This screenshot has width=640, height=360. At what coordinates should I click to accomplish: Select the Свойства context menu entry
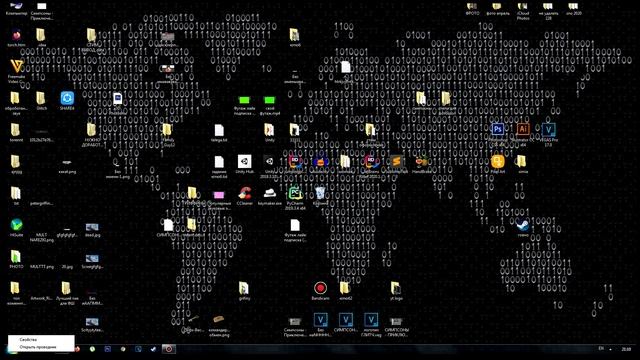[x=41, y=340]
